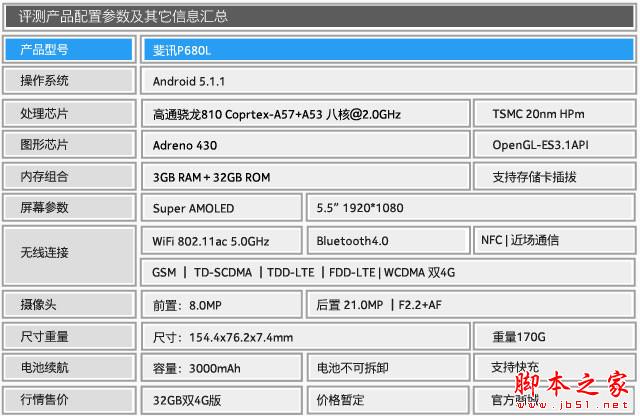Click the GSM | TD-SCDMA network bands cell

[x=388, y=272]
